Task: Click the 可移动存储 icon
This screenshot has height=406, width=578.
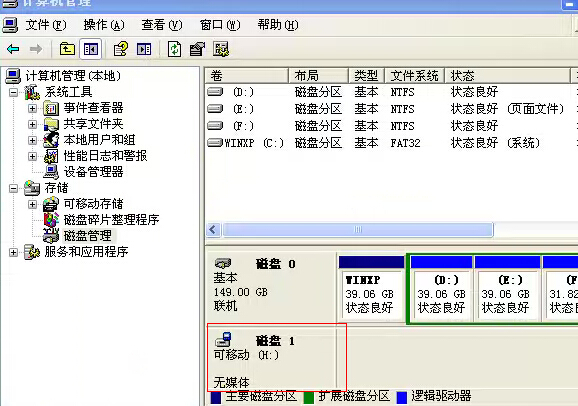Action: 51,204
